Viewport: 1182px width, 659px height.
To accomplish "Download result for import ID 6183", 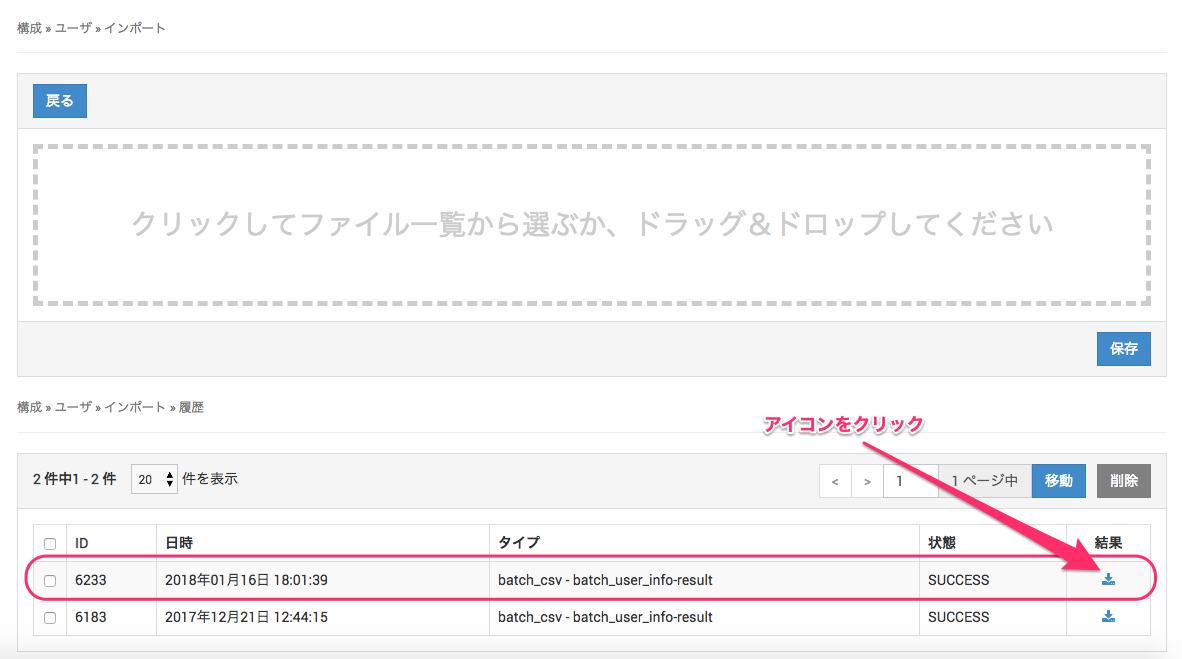I will pos(1108,617).
